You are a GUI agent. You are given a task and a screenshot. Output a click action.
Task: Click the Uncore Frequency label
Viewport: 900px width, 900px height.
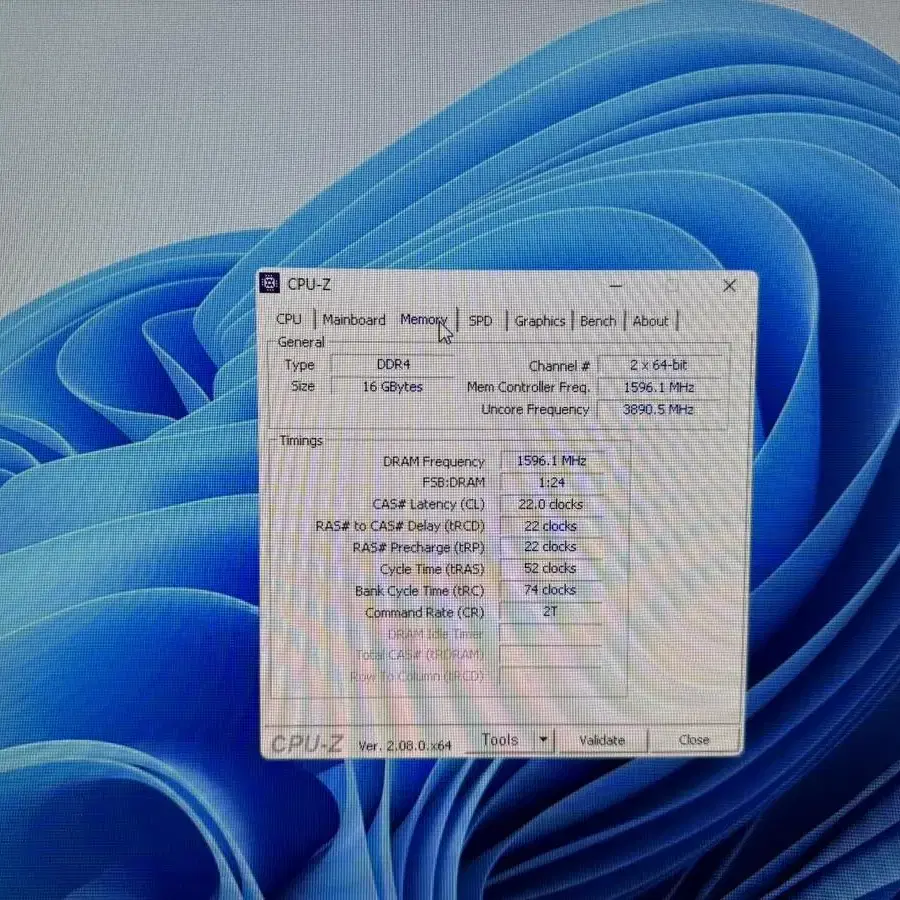pyautogui.click(x=535, y=409)
